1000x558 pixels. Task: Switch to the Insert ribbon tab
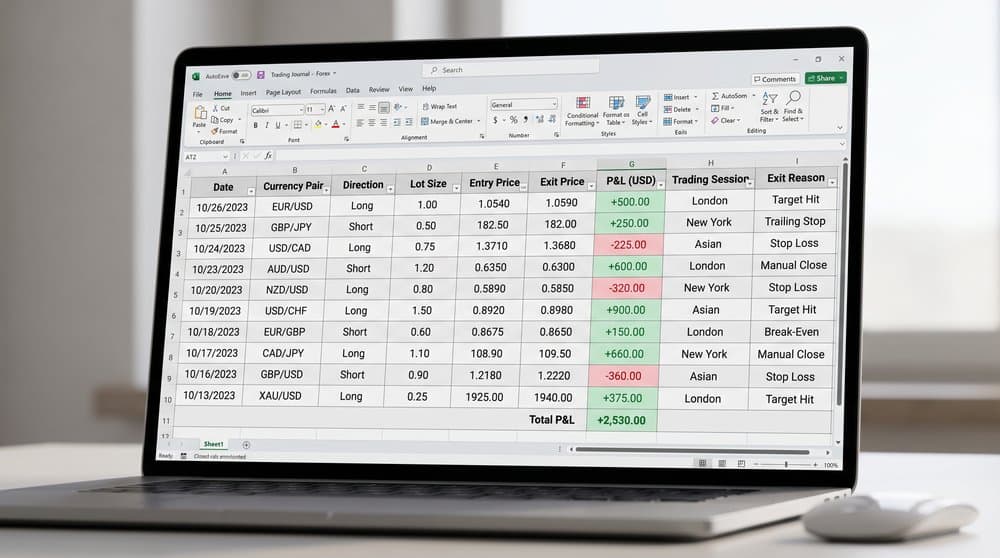(248, 93)
